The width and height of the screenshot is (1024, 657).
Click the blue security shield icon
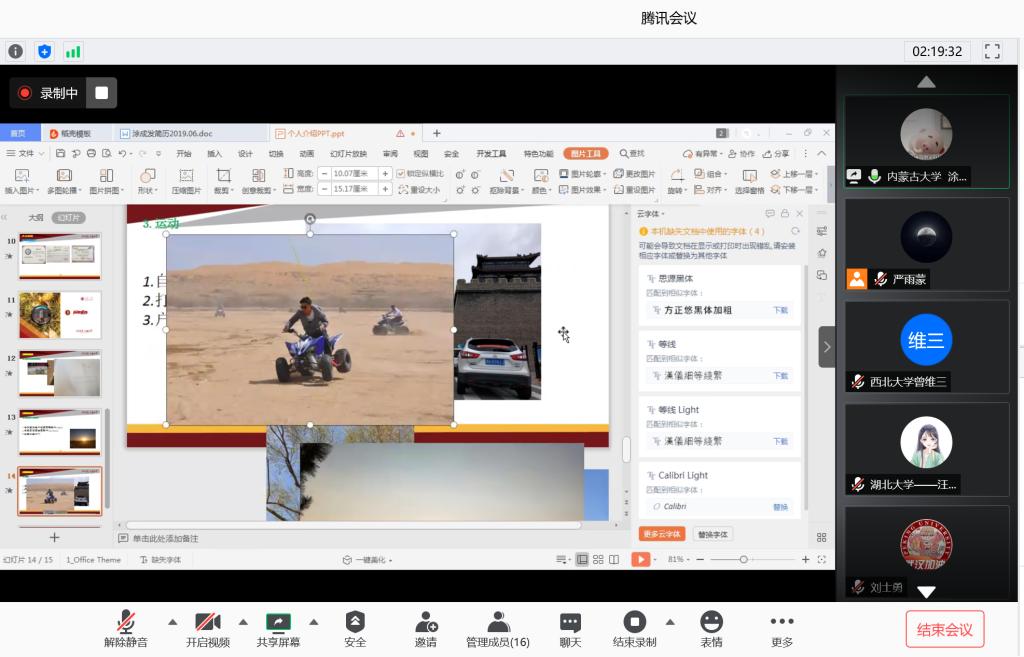tap(44, 51)
